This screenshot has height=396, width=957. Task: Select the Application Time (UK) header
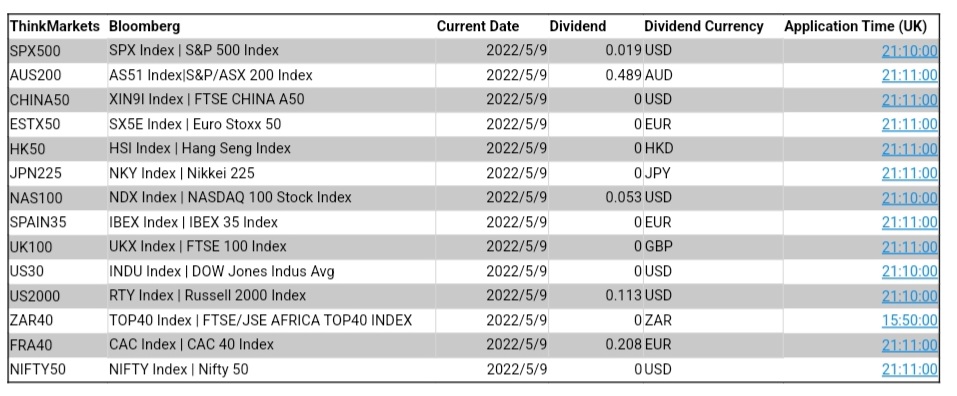pyautogui.click(x=855, y=26)
